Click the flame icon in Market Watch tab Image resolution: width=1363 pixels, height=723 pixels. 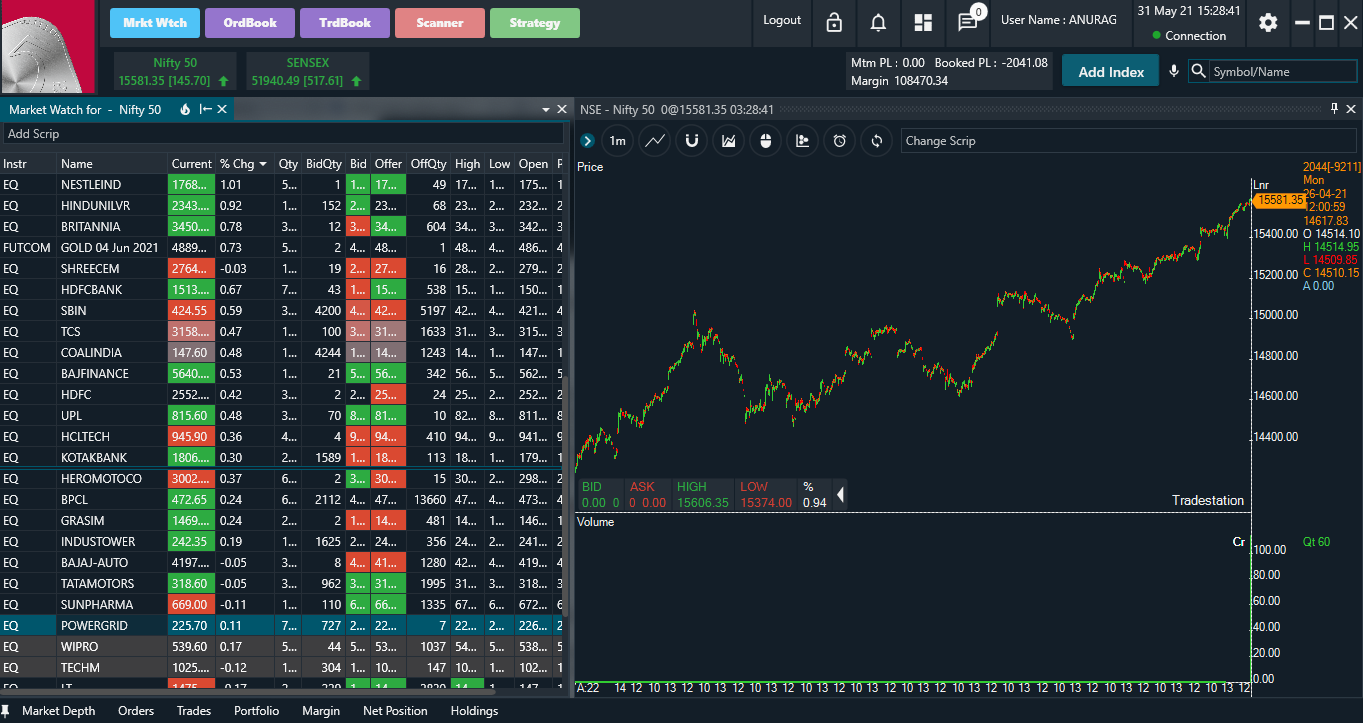click(185, 109)
